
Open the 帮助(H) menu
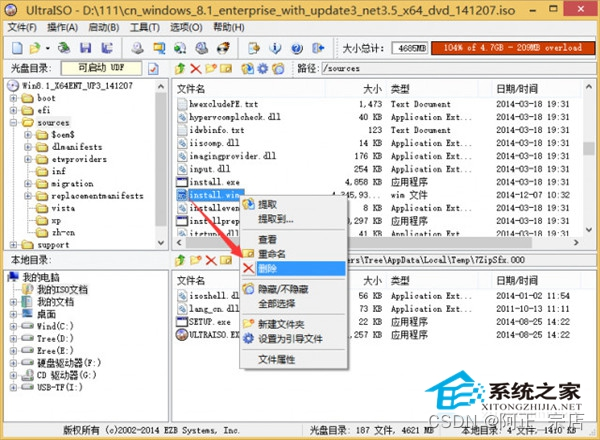coord(229,28)
